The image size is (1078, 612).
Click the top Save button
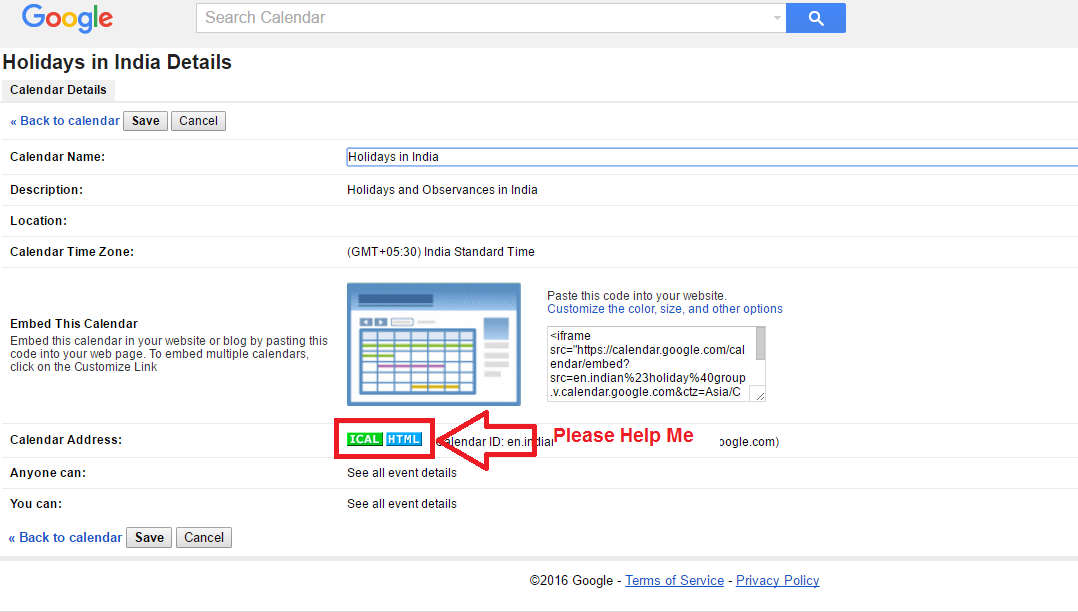point(146,121)
